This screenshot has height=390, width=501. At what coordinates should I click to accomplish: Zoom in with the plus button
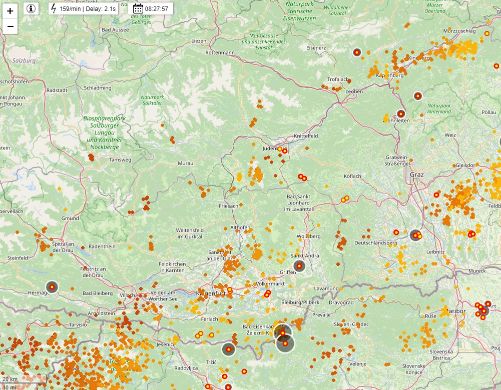click(10, 11)
